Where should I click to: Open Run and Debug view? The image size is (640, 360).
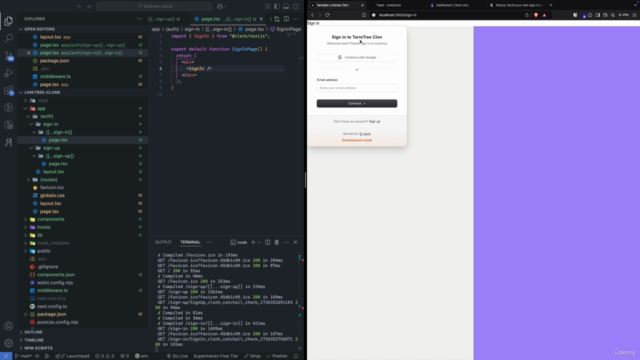(9, 73)
